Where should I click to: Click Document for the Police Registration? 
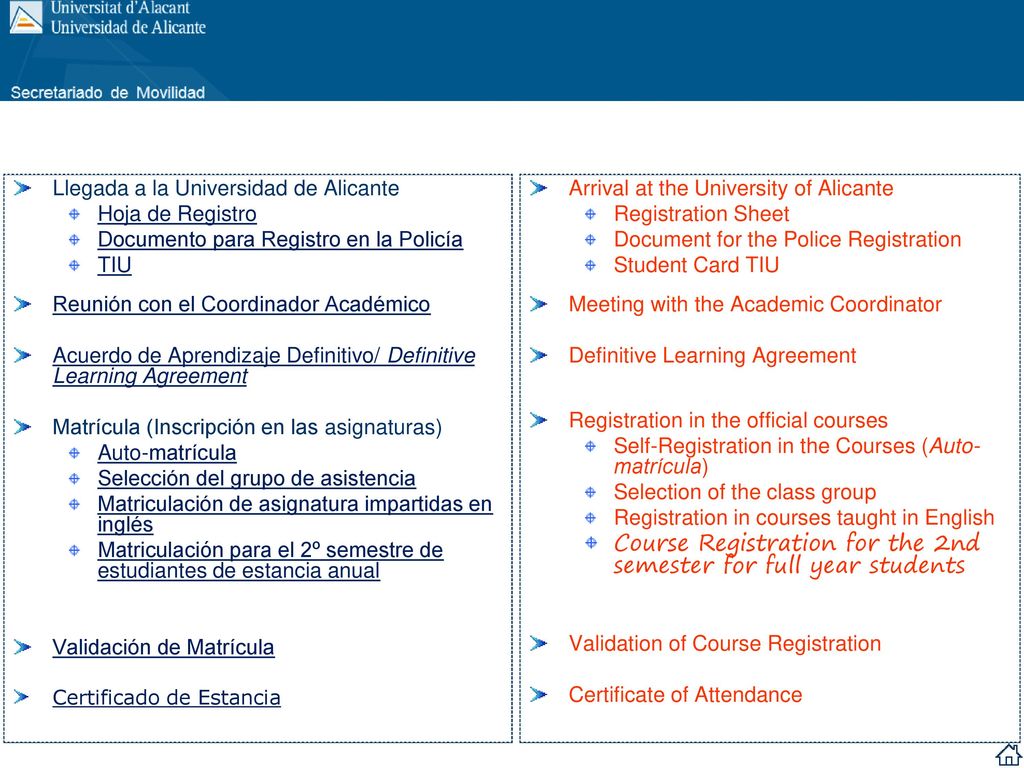point(788,239)
